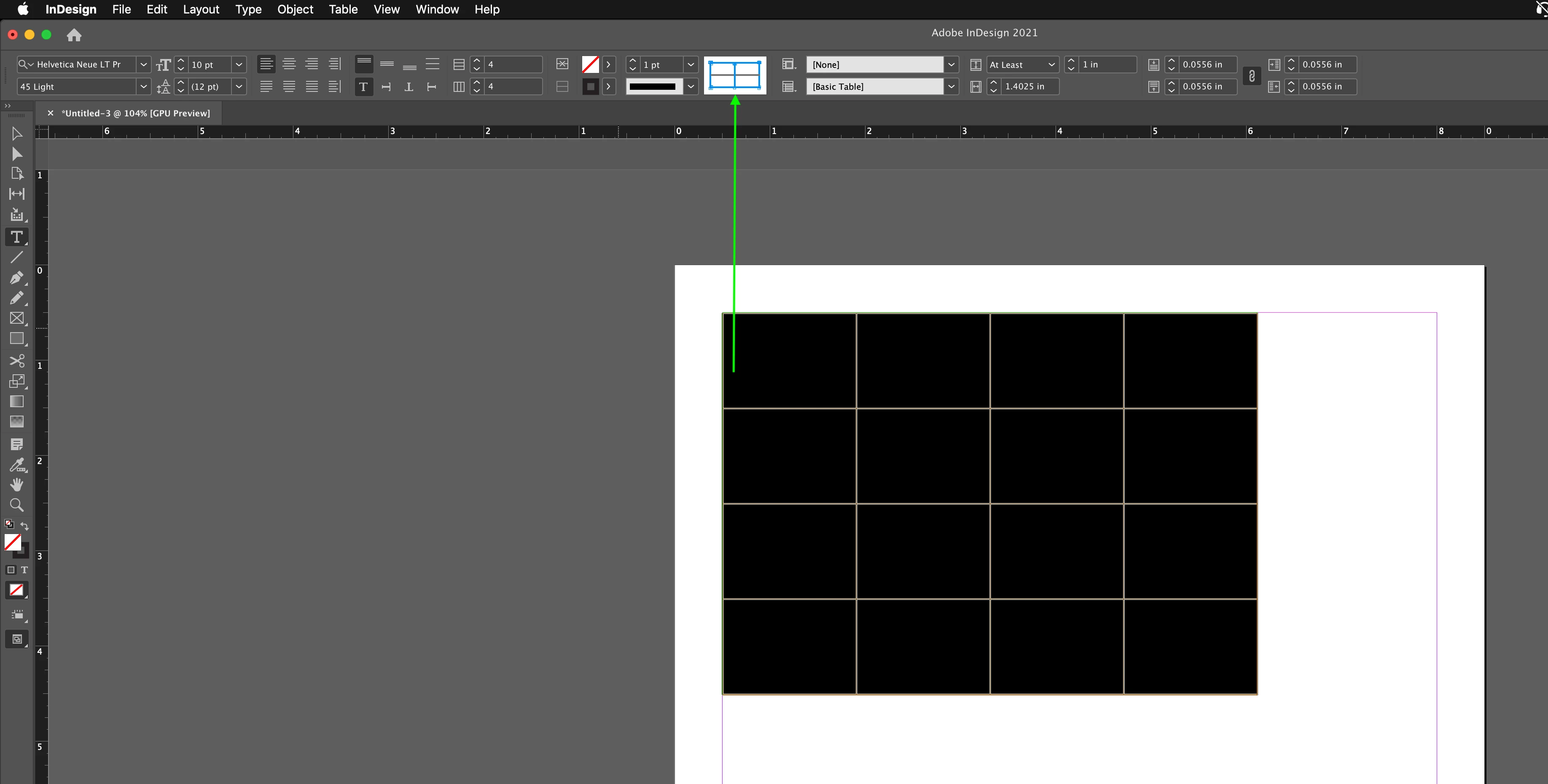Toggle the constrain cell insets link
This screenshot has height=784, width=1548.
point(1252,76)
